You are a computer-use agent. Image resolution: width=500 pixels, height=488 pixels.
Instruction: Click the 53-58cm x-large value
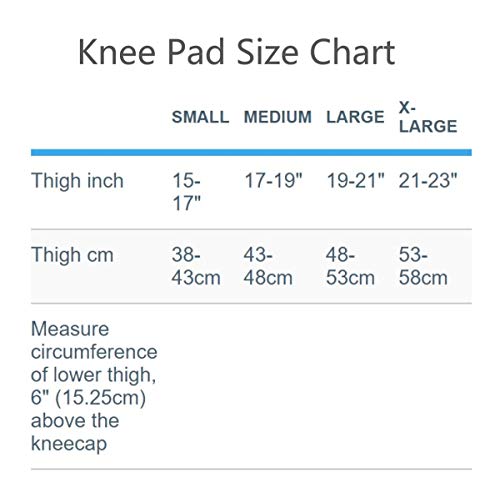pos(423,266)
